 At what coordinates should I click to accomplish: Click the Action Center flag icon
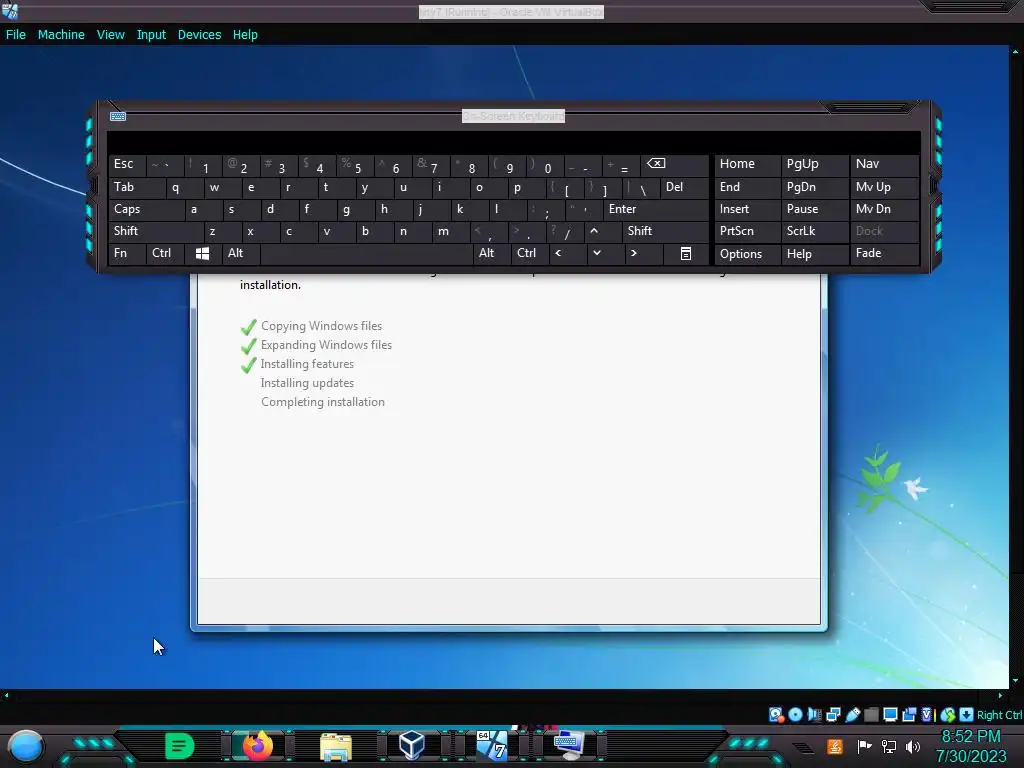coord(863,746)
